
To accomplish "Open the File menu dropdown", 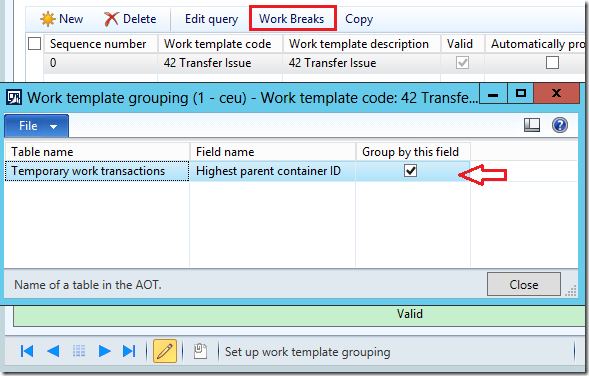I will pos(36,126).
